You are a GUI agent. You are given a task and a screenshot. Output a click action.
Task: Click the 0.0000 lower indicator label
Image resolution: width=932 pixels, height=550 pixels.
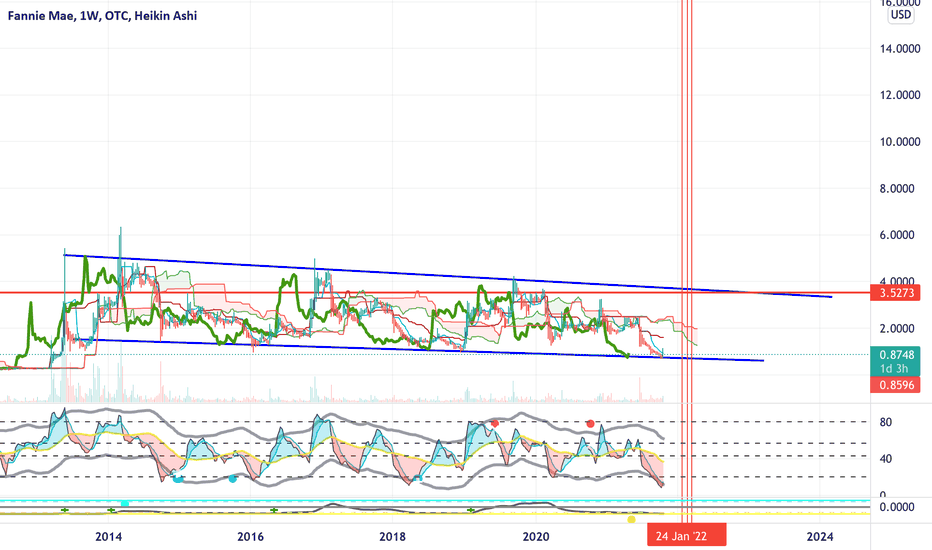click(897, 507)
